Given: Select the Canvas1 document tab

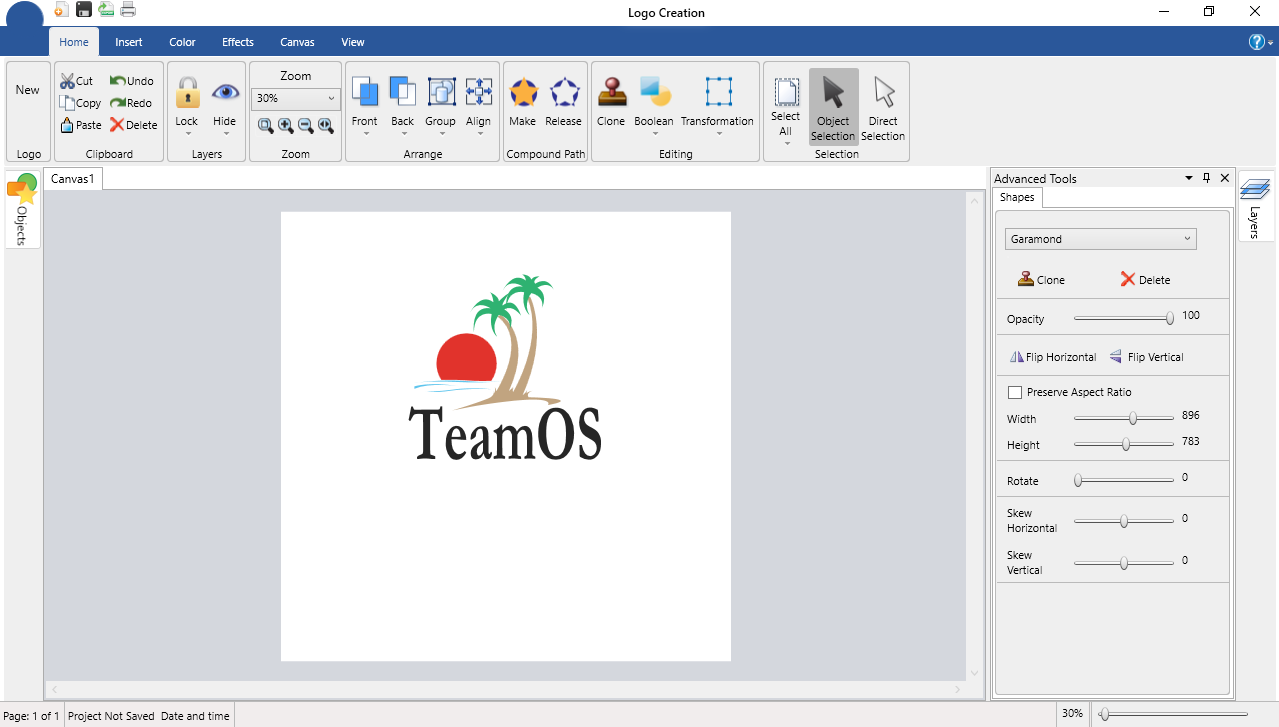Looking at the screenshot, I should pyautogui.click(x=73, y=179).
